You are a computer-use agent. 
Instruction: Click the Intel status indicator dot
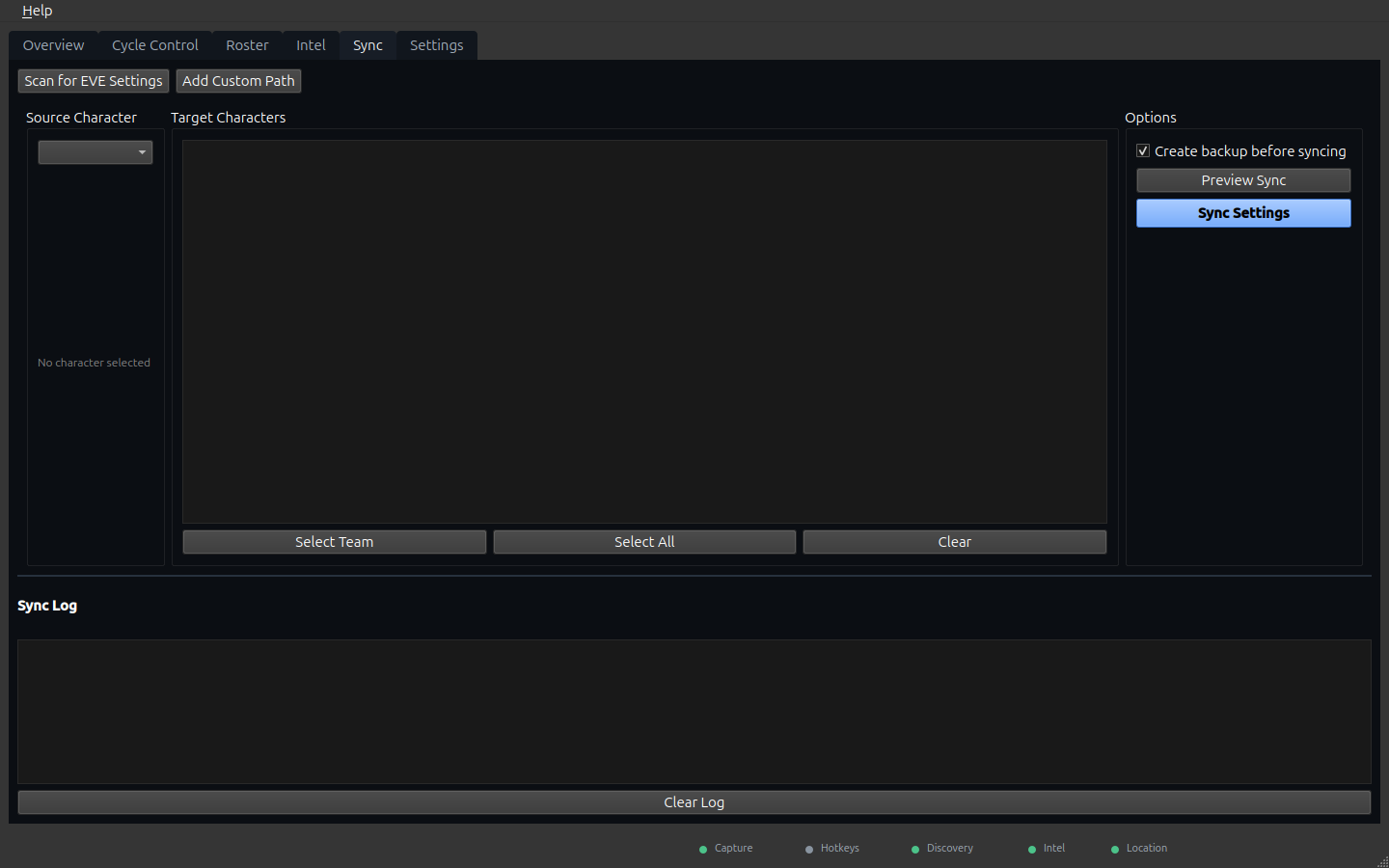1032,850
